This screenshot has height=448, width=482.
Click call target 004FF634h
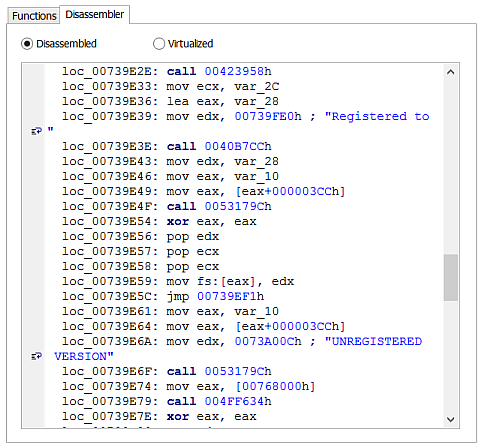[238, 401]
